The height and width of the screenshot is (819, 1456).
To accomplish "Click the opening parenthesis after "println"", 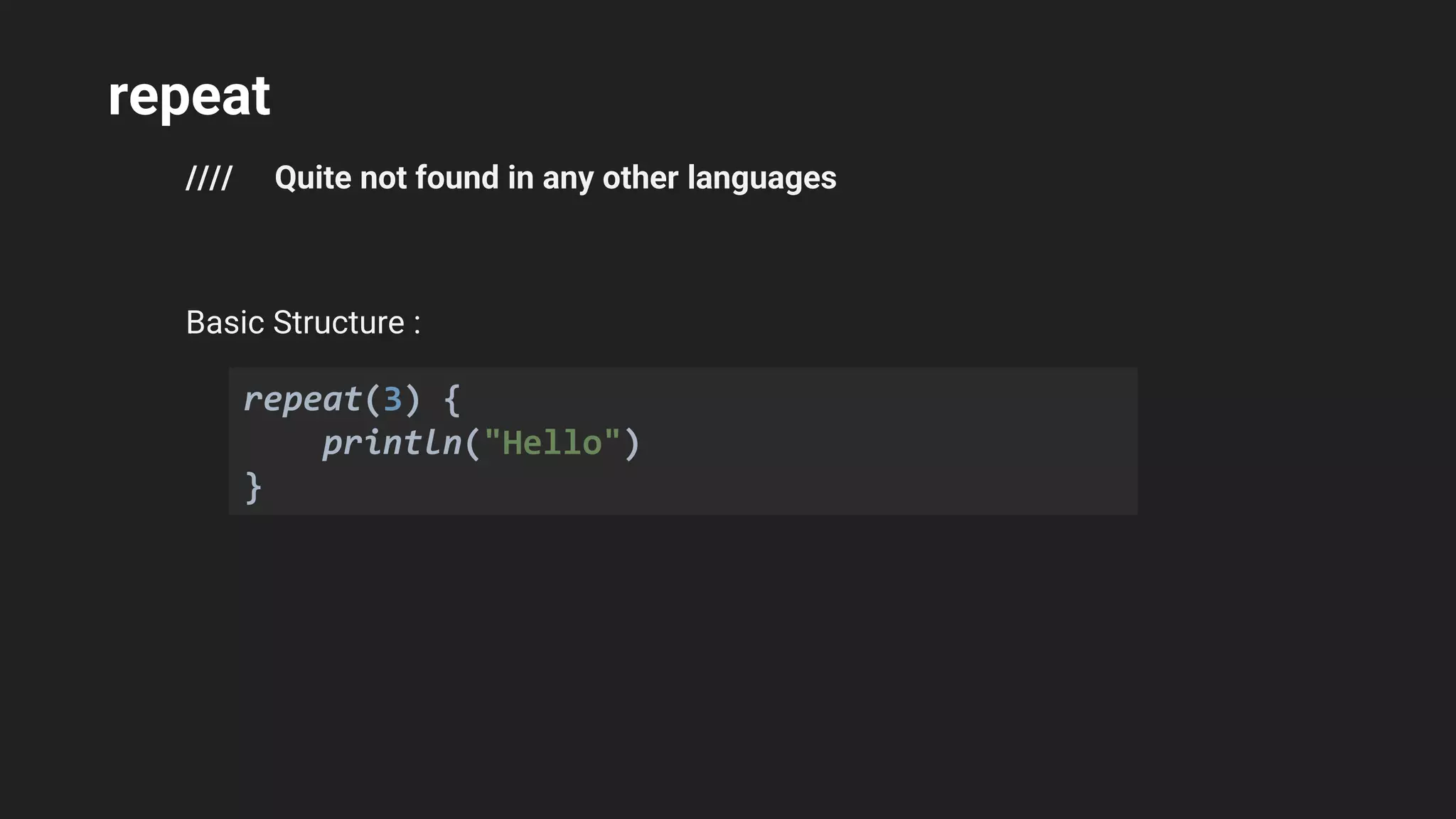I will [472, 443].
